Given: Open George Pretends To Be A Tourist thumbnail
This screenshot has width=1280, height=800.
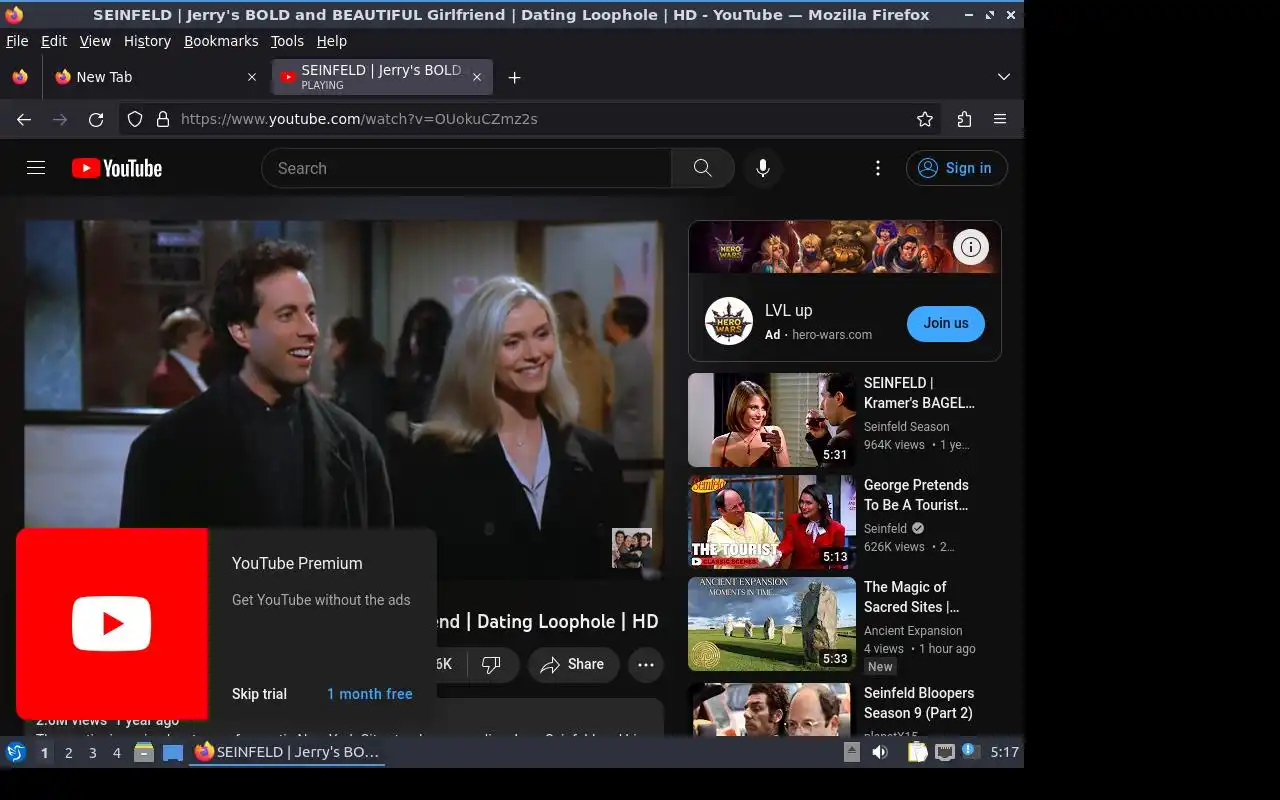Looking at the screenshot, I should (x=772, y=522).
